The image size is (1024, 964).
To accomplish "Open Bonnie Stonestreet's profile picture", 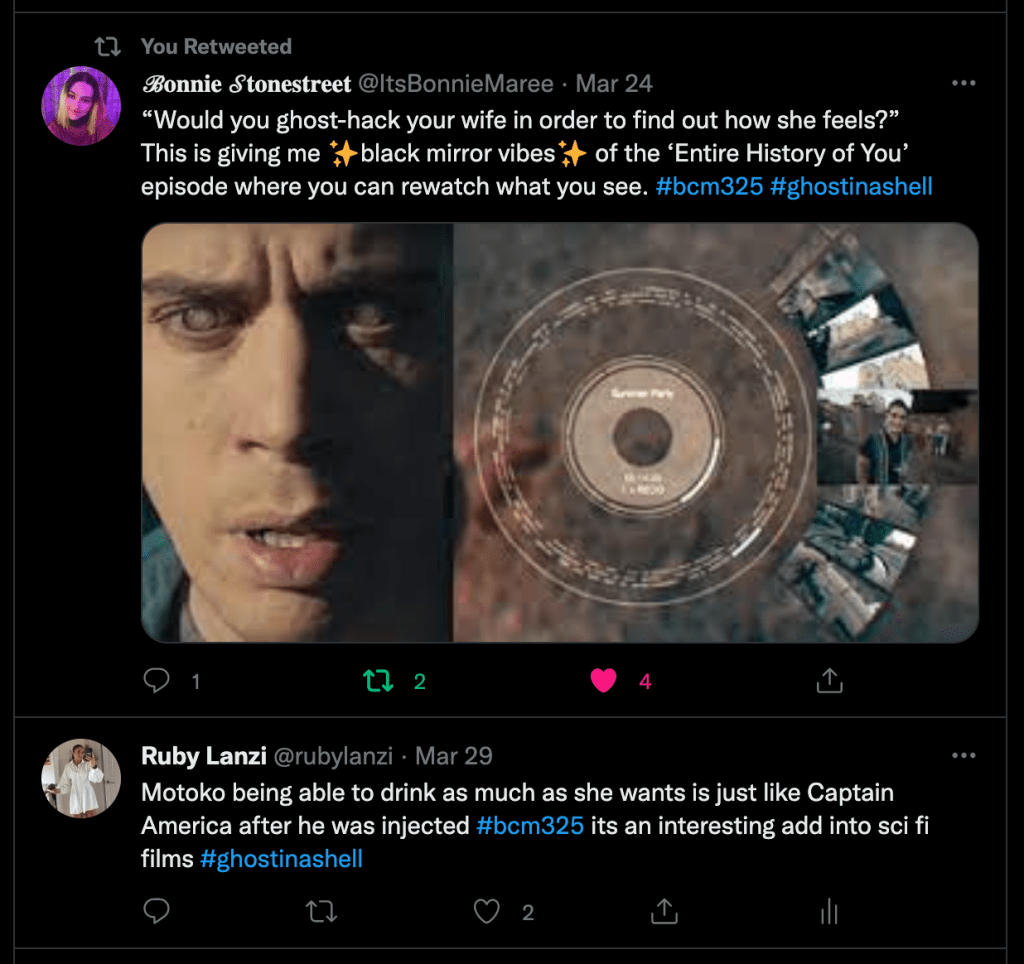I will [81, 107].
